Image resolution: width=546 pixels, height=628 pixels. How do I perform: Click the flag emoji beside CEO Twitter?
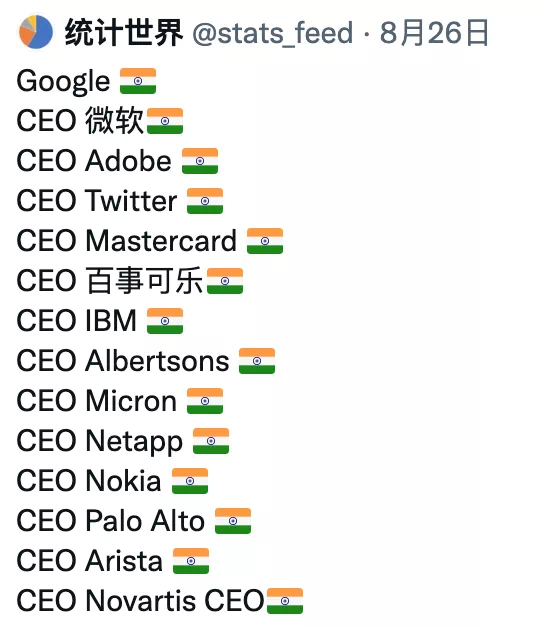point(205,201)
